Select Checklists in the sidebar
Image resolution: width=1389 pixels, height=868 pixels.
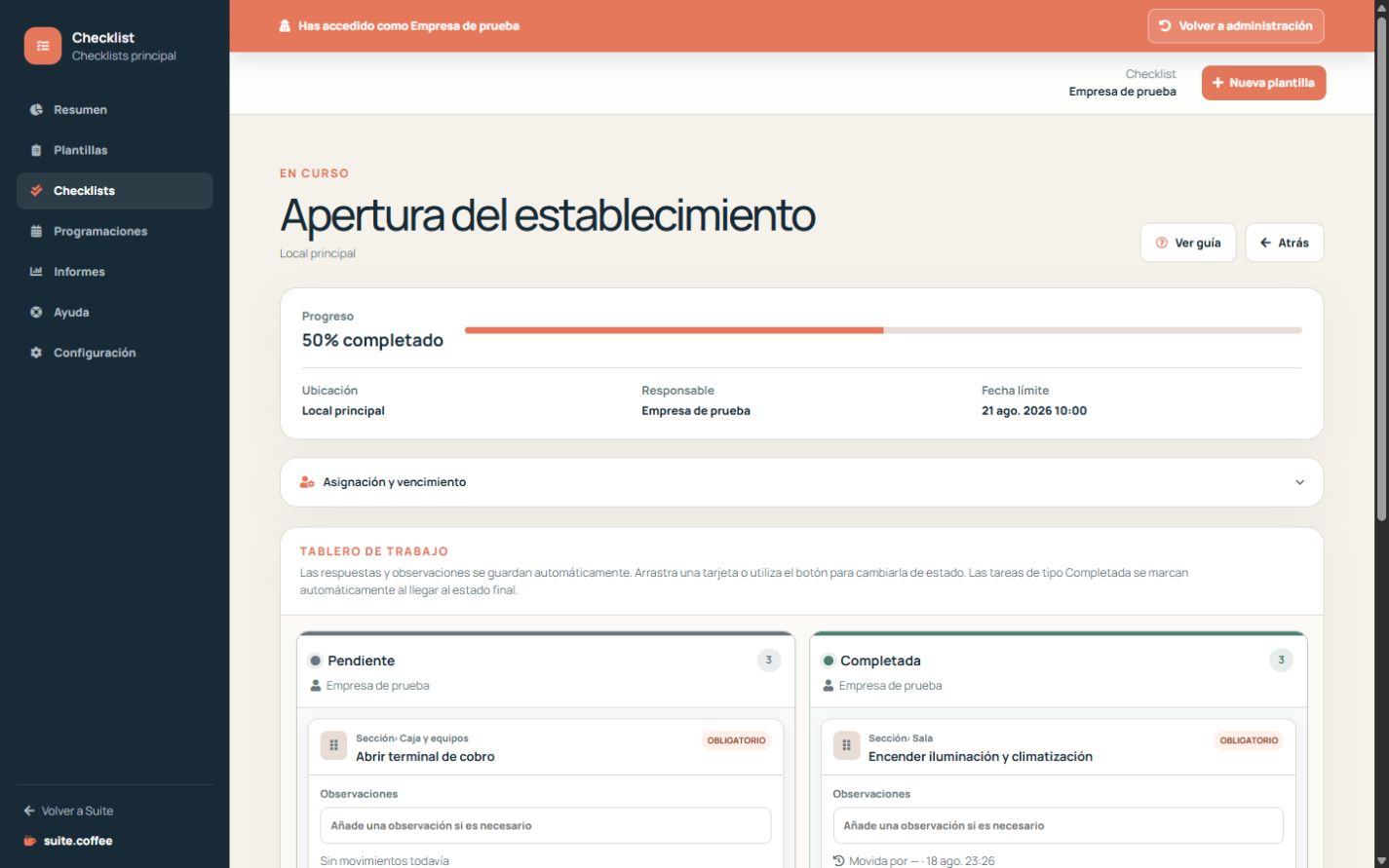115,191
